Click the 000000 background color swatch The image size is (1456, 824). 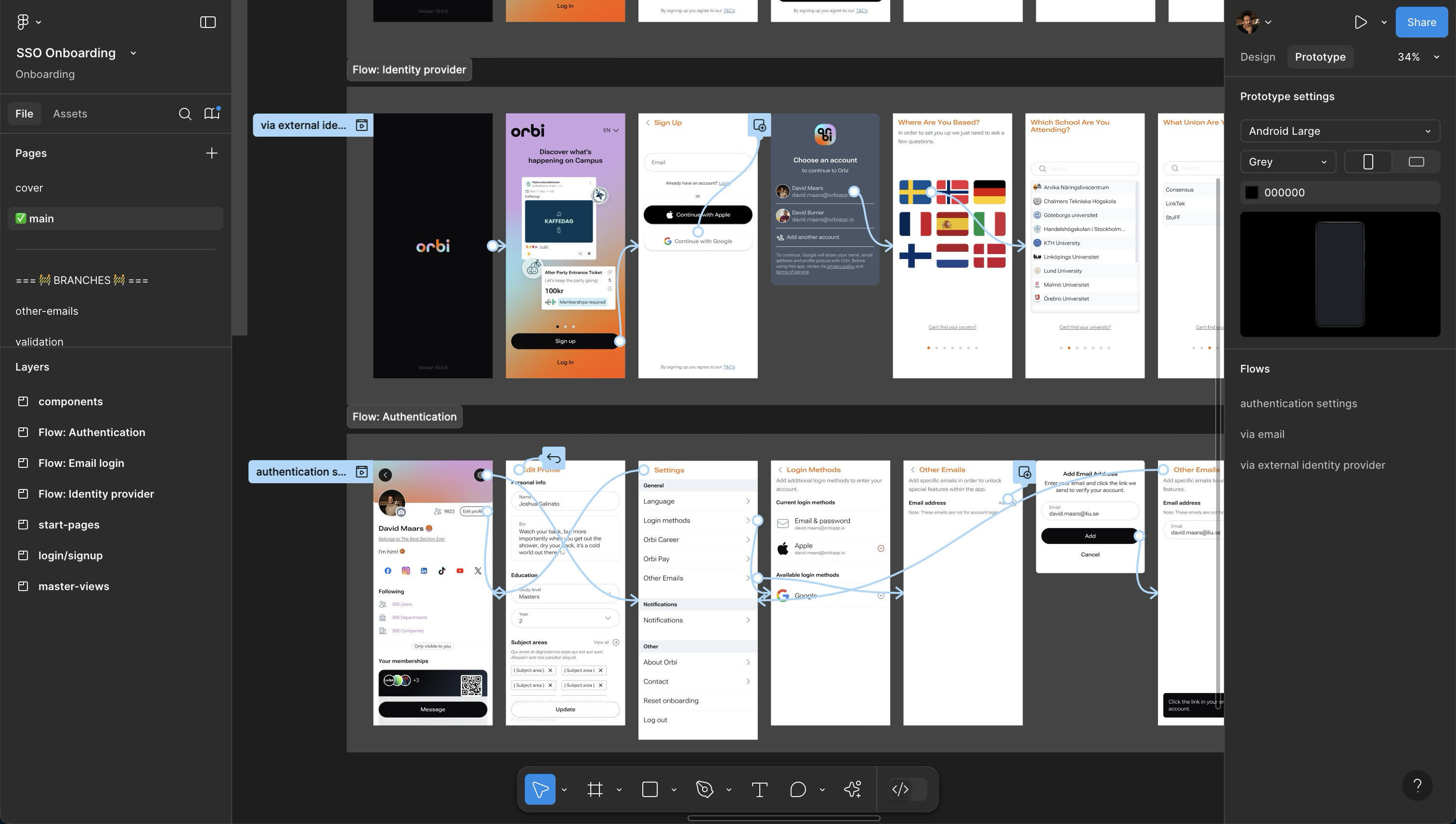pyautogui.click(x=1252, y=193)
